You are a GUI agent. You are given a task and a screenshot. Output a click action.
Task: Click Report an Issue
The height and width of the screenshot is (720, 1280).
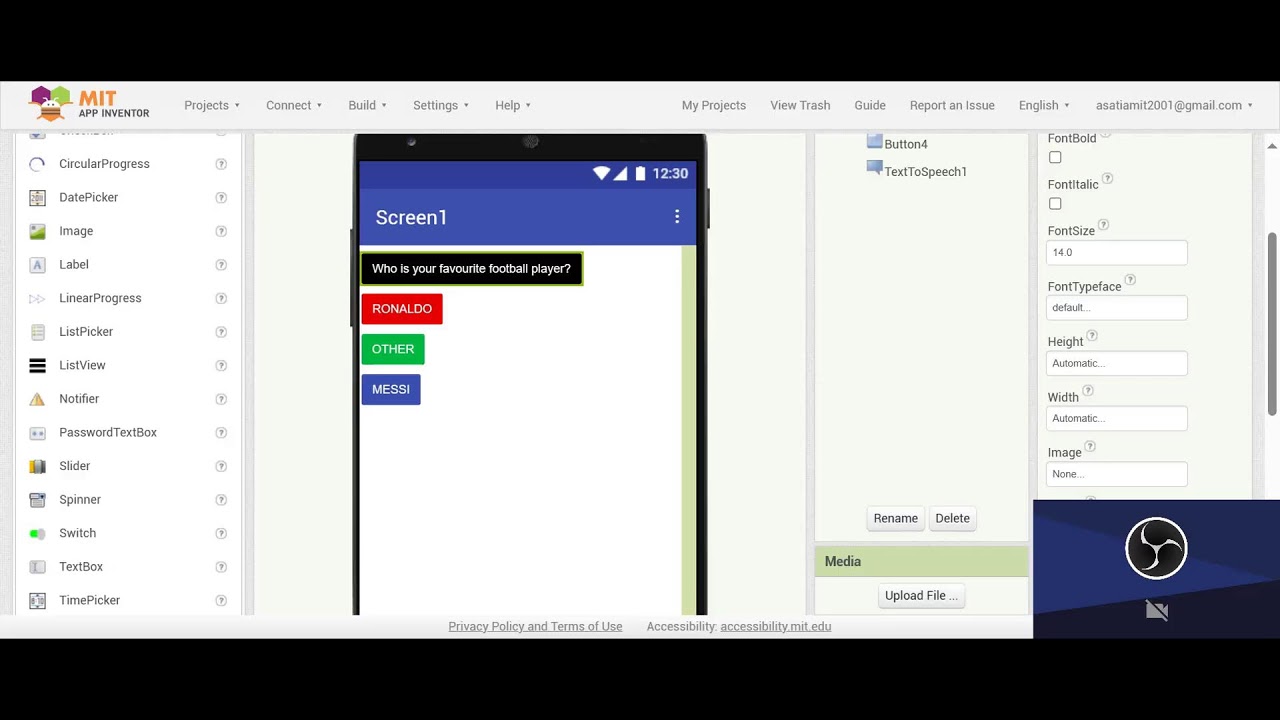pos(952,105)
